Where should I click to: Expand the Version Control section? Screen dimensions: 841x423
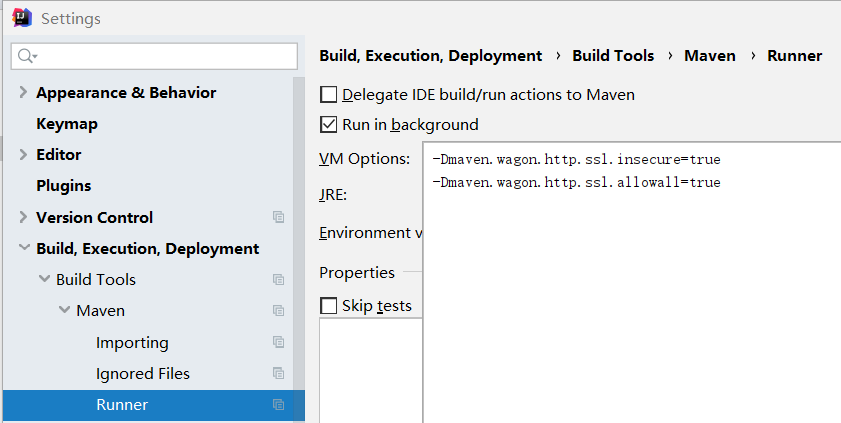pyautogui.click(x=23, y=217)
